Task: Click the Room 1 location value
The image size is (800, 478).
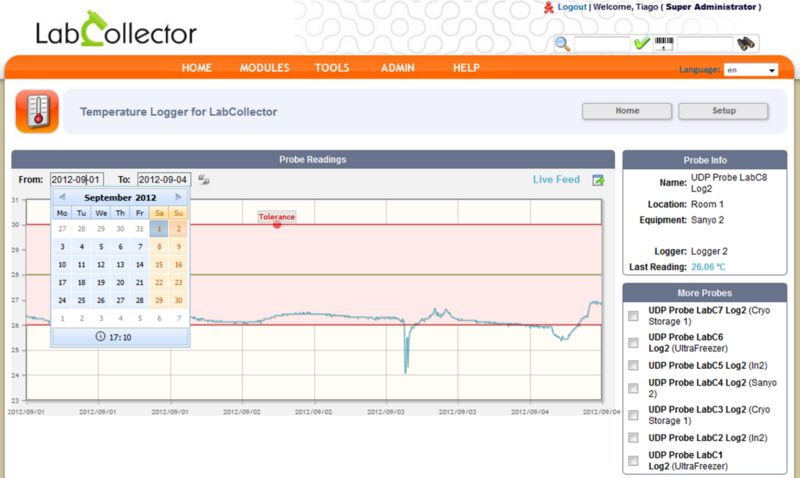Action: click(707, 204)
